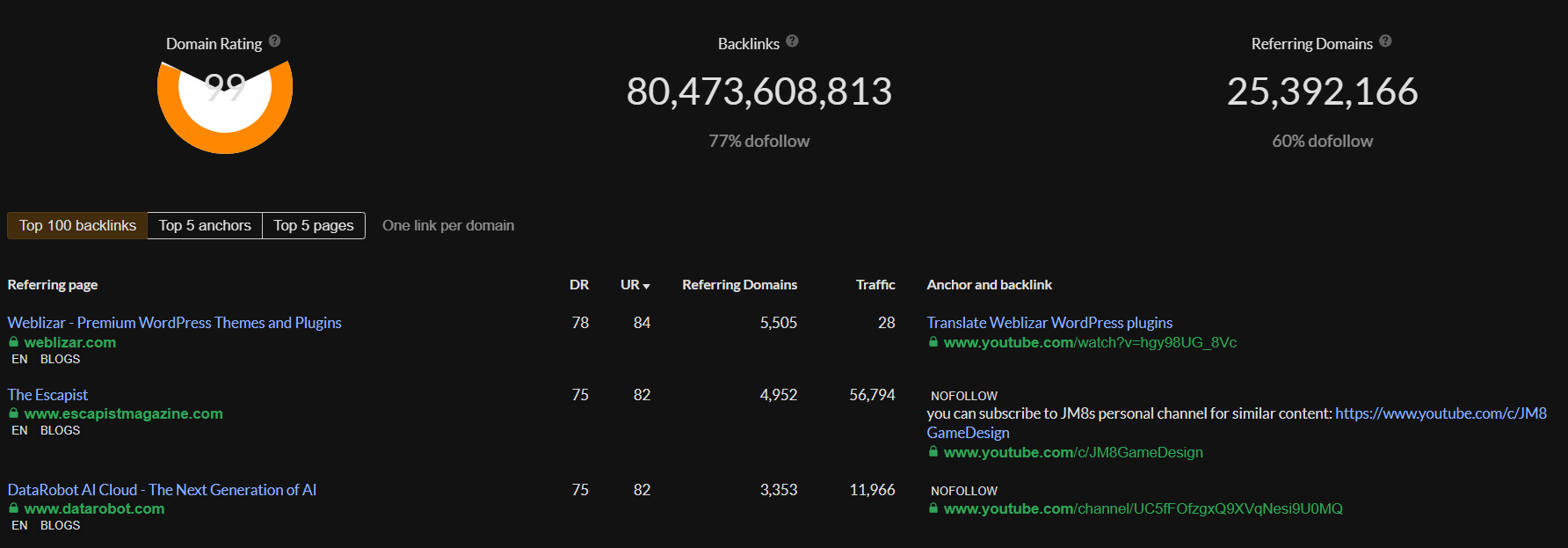Click the Traffic column header
The width and height of the screenshot is (1568, 548).
(x=875, y=285)
